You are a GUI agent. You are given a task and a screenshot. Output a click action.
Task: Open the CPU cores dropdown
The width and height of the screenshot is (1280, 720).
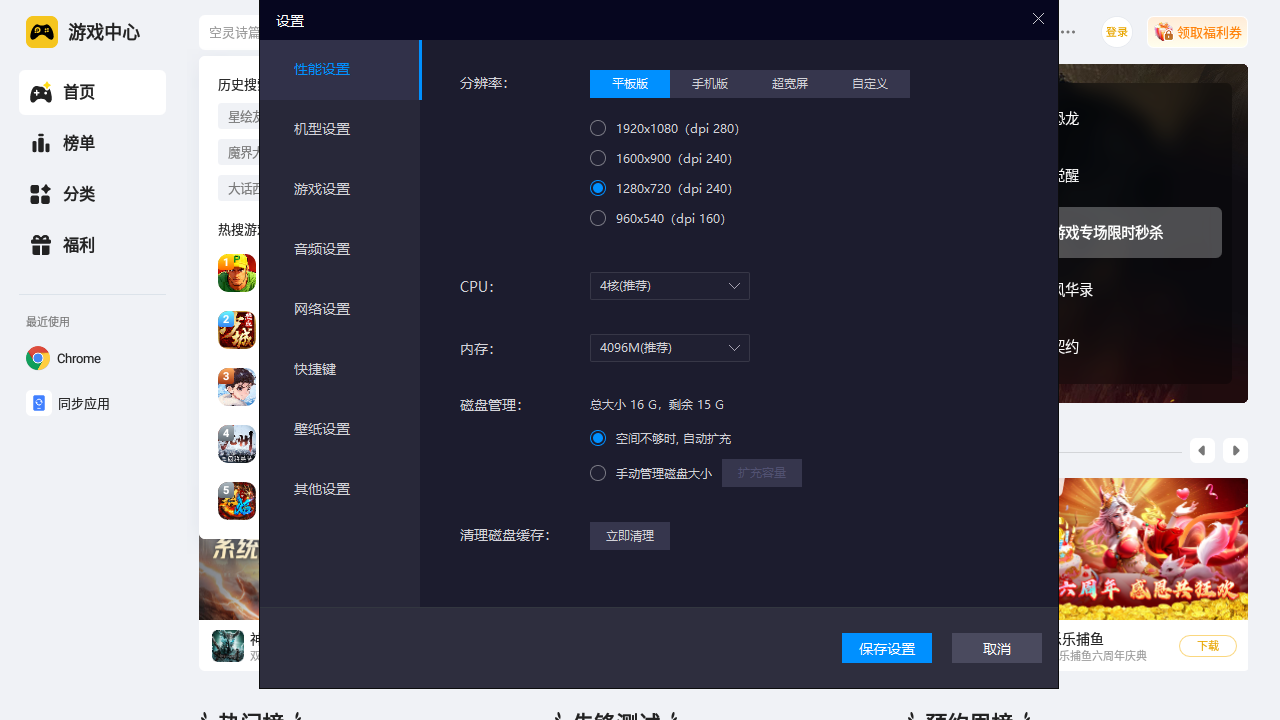tap(669, 286)
